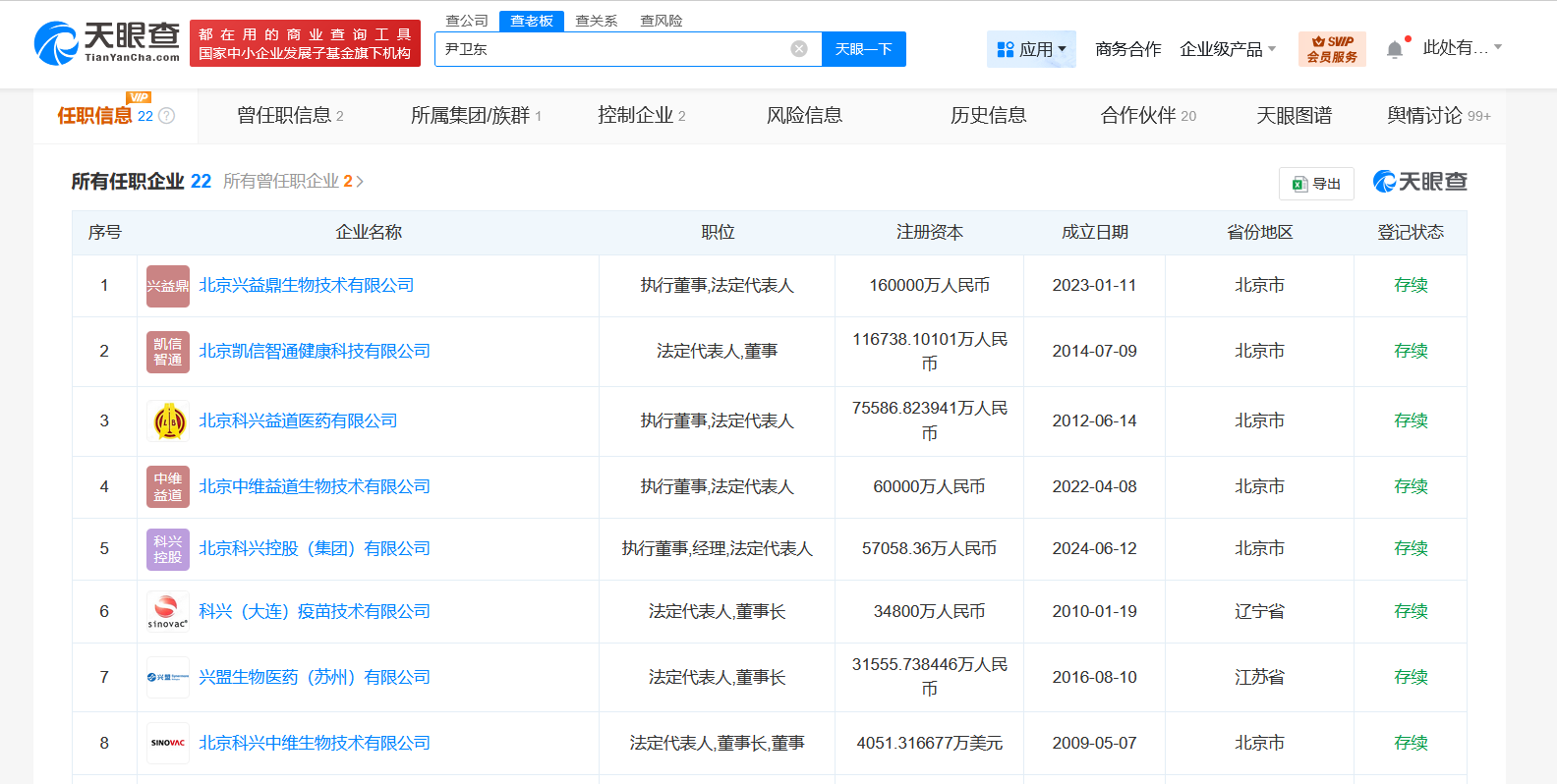Expand 所有曾任职企业 2 chevron link
This screenshot has width=1557, height=784.
[x=294, y=182]
